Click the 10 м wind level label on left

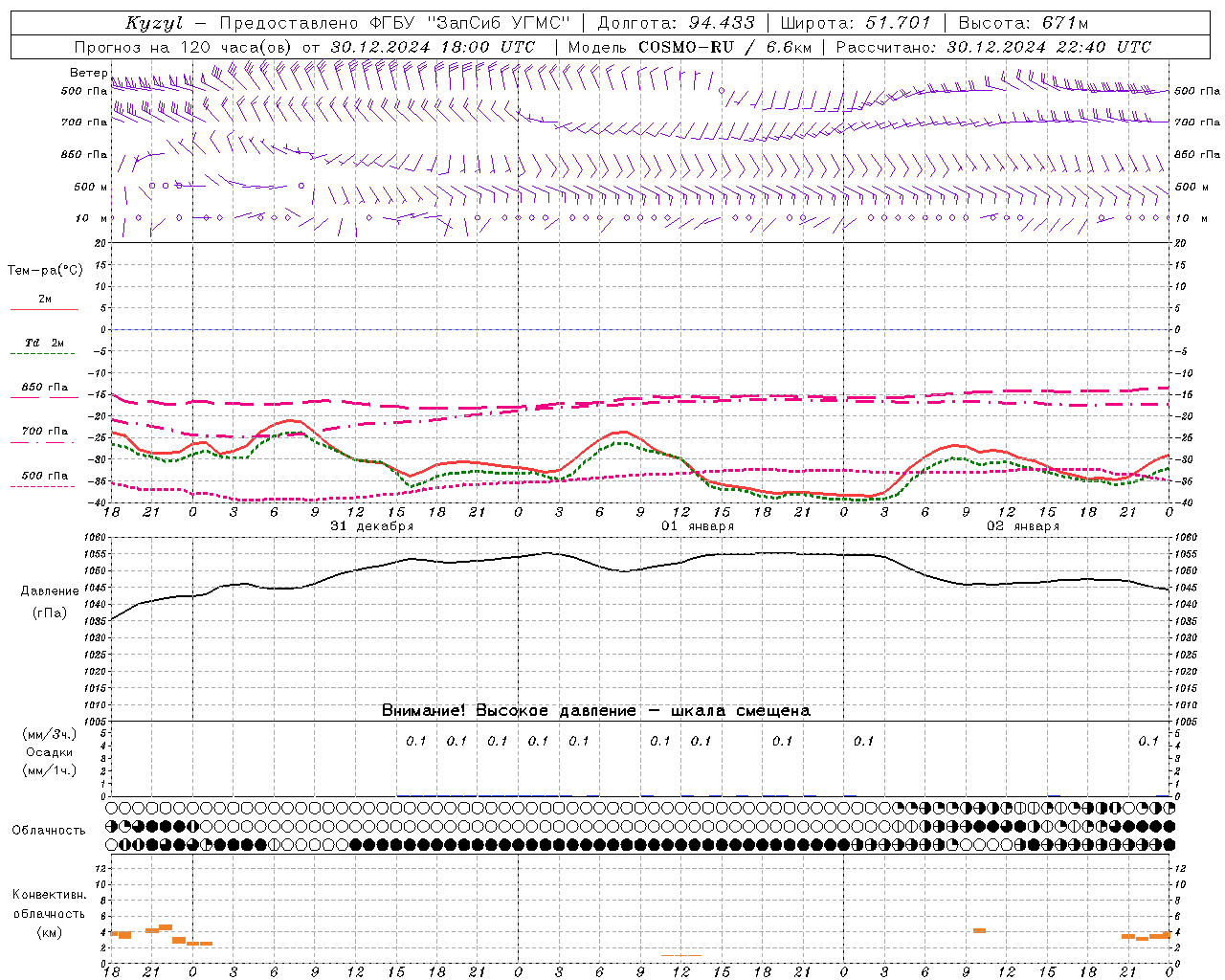click(x=92, y=218)
